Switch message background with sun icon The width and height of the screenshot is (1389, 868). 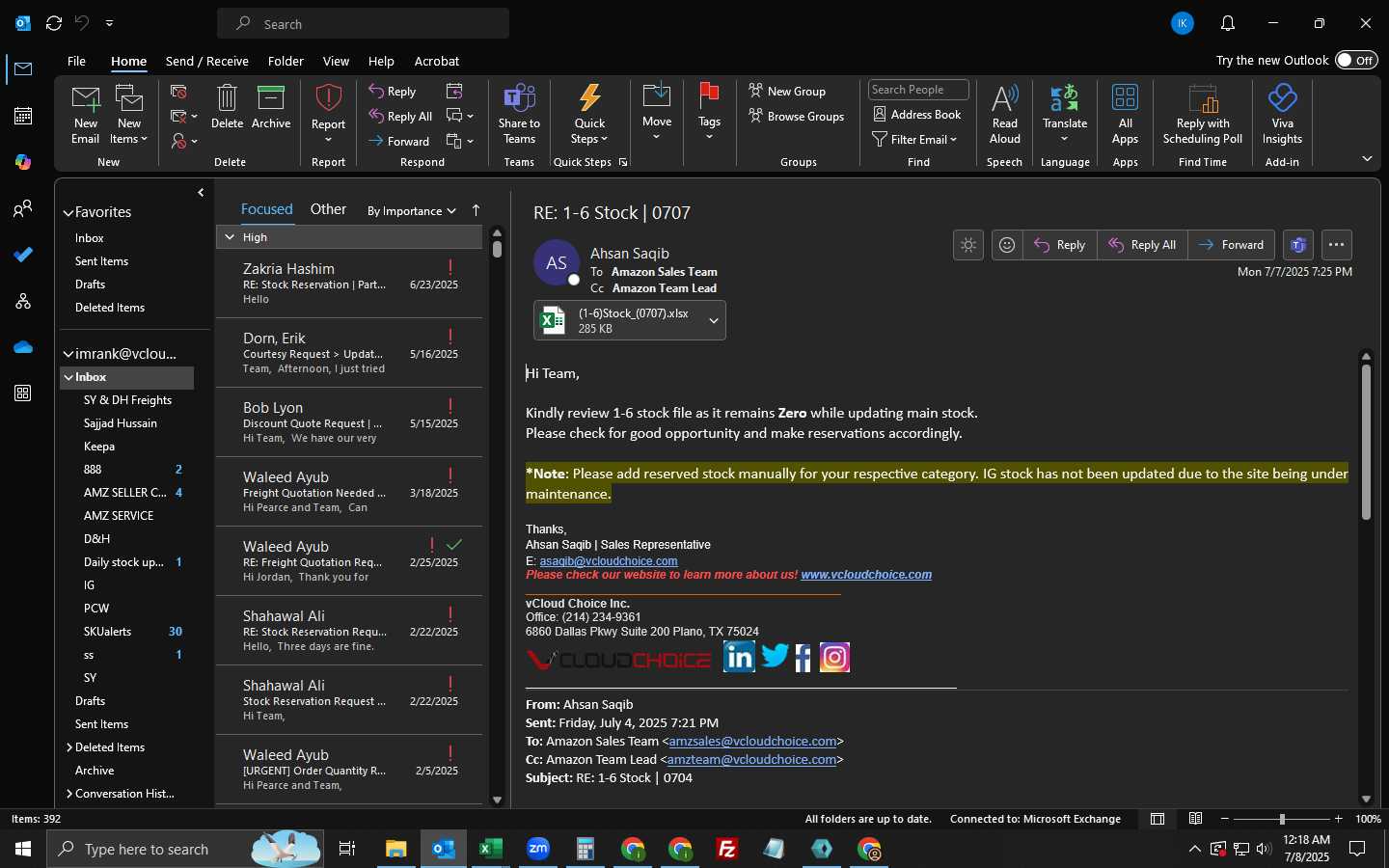pyautogui.click(x=968, y=245)
